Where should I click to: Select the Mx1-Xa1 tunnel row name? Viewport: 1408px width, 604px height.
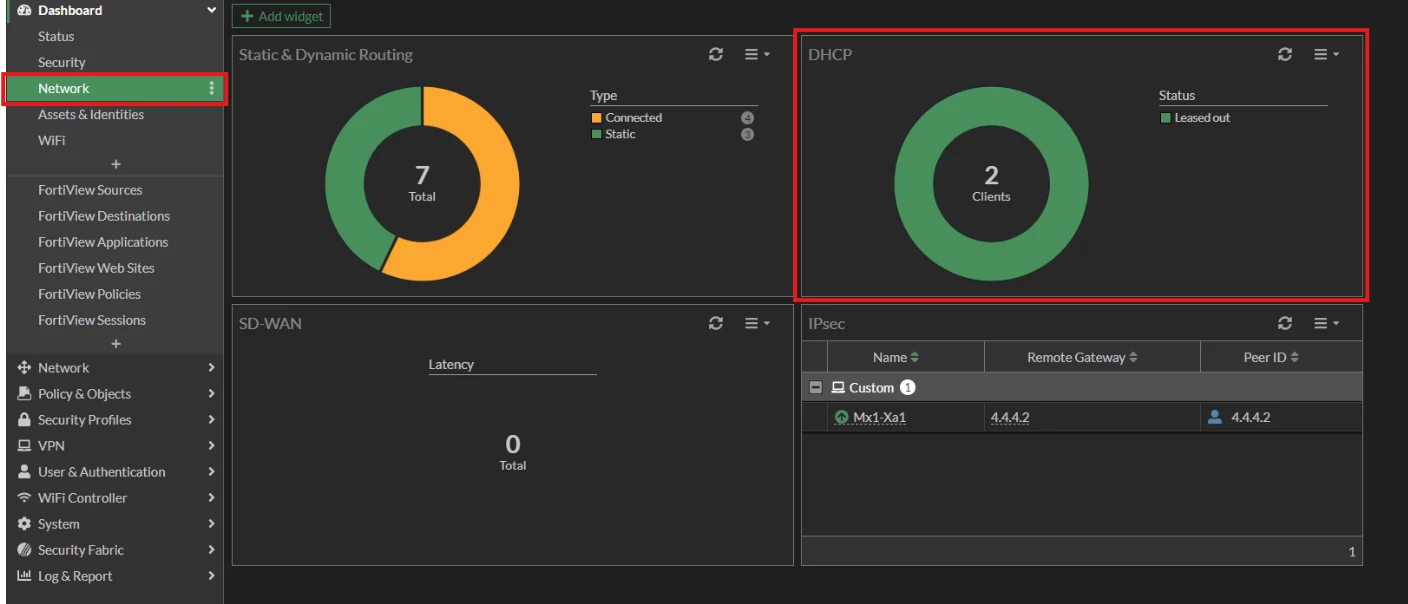coord(879,417)
